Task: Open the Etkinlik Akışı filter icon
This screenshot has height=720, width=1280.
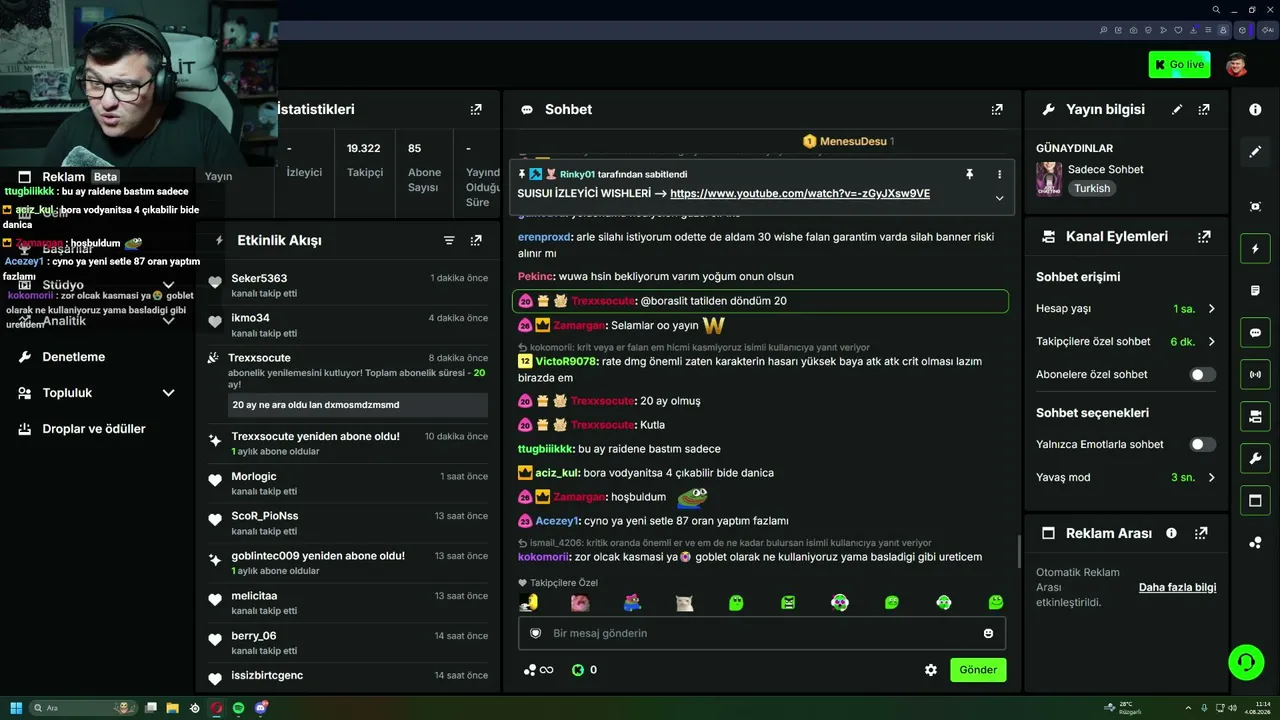Action: tap(449, 240)
